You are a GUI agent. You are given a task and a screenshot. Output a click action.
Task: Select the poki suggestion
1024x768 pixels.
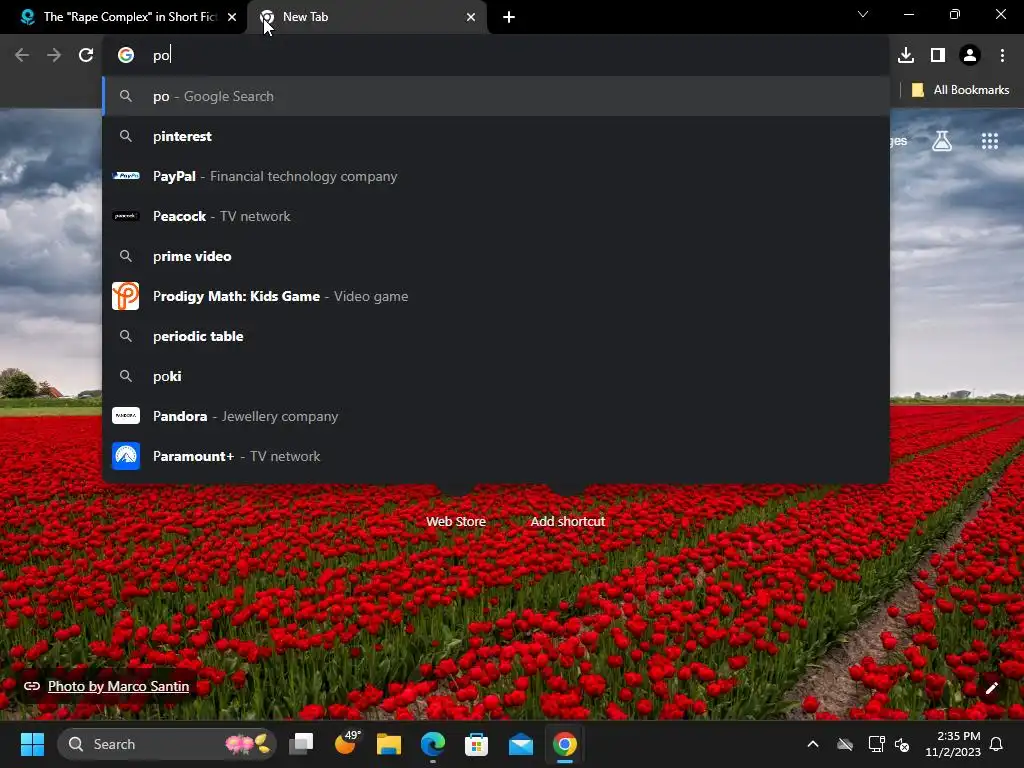coord(496,376)
